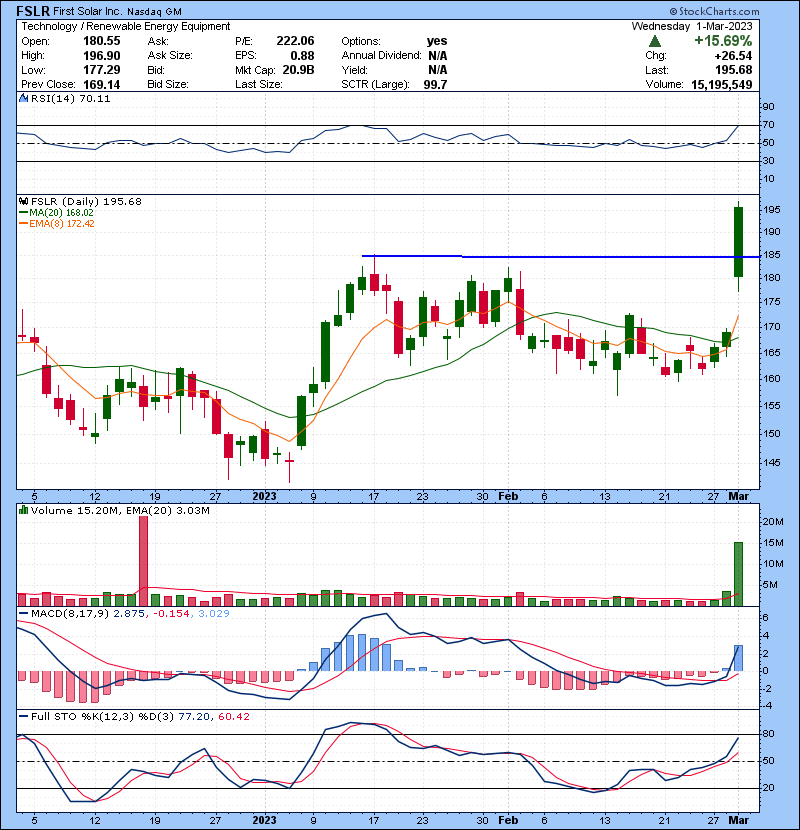Click the MA(20) 168.02 value label
The width and height of the screenshot is (800, 830).
61,213
